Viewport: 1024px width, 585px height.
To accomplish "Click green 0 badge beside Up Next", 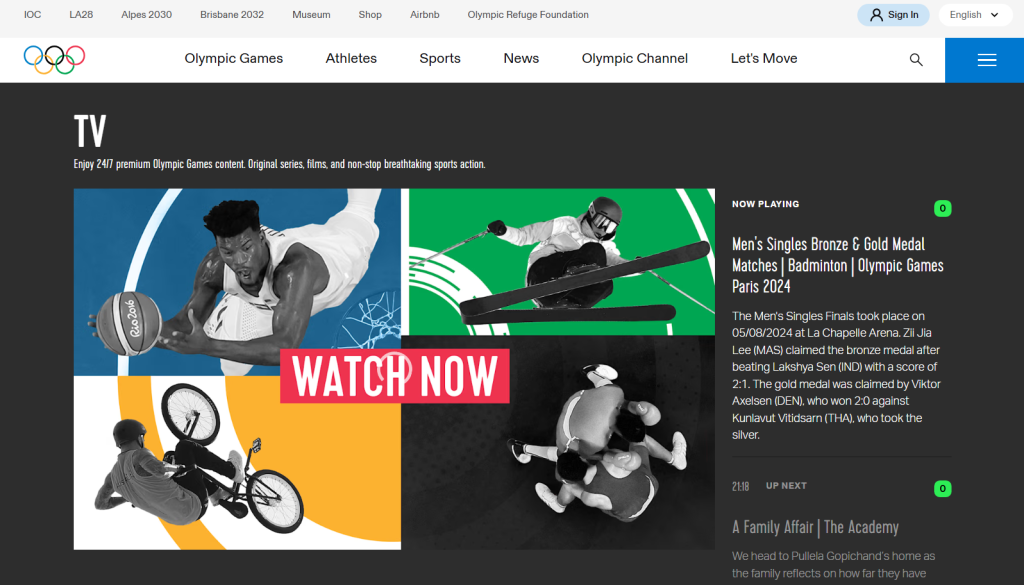I will [x=942, y=488].
